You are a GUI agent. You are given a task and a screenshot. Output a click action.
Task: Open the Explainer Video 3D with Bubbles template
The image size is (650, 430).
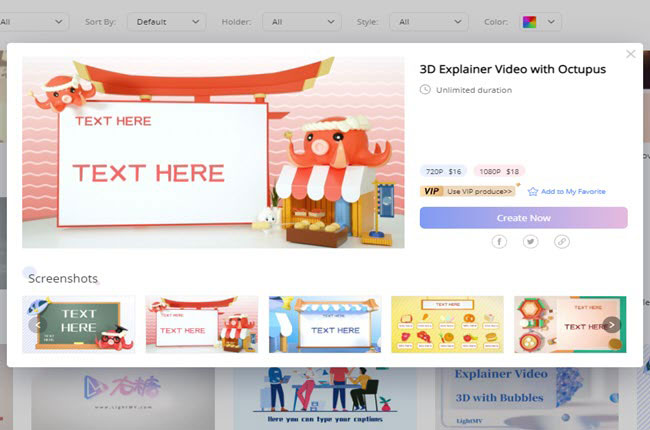click(x=526, y=398)
